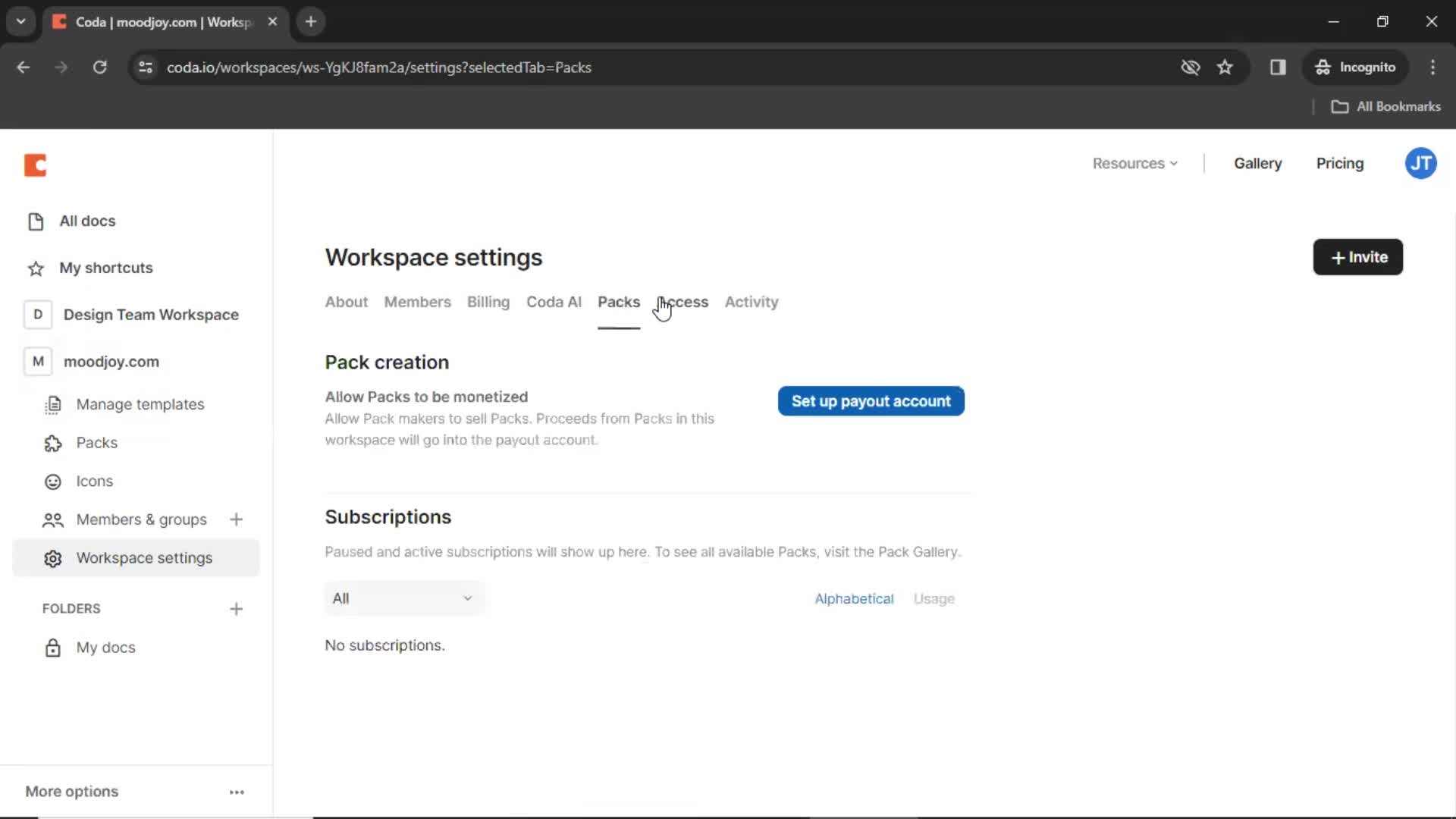Expand FOLDERS section with plus button
Screen dimensions: 1456x819
click(236, 608)
